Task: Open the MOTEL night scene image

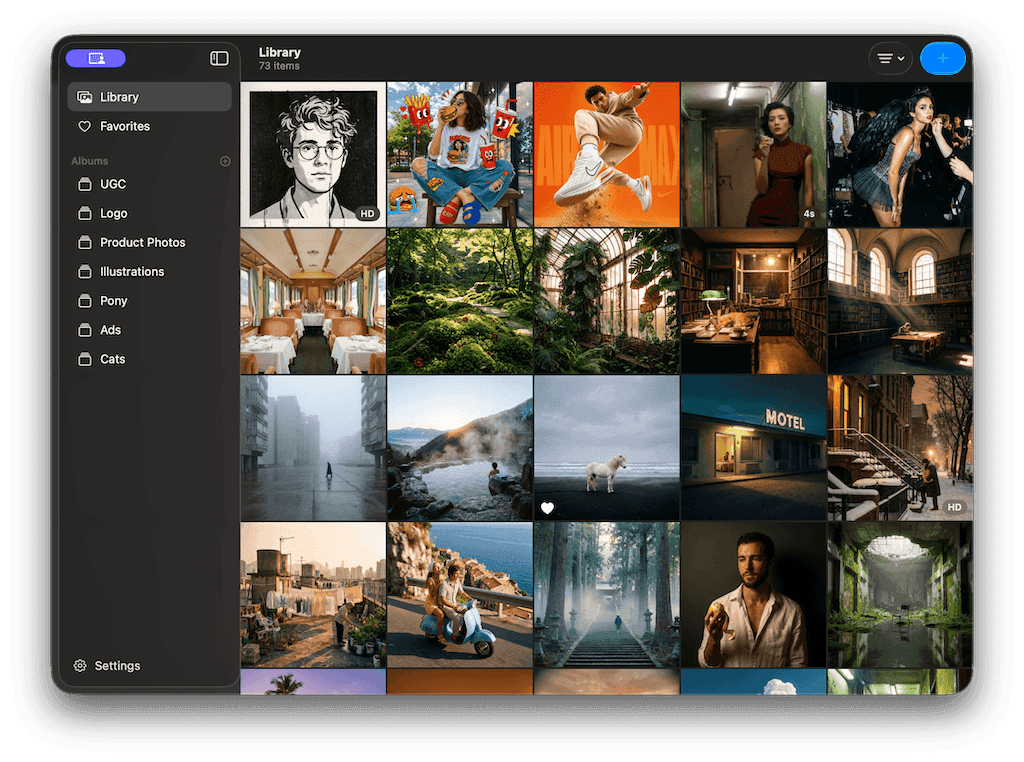Action: pos(753,448)
